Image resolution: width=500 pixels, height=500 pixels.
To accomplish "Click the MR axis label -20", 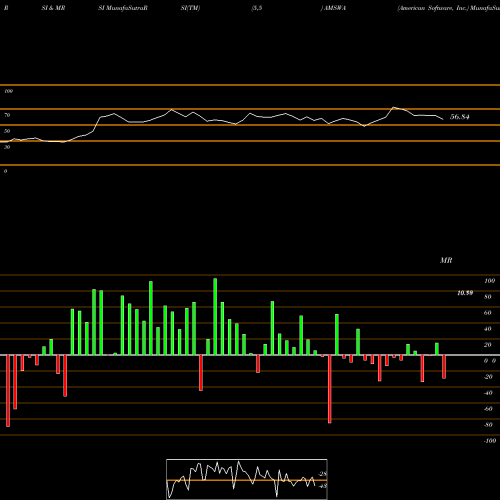I will pyautogui.click(x=488, y=377).
